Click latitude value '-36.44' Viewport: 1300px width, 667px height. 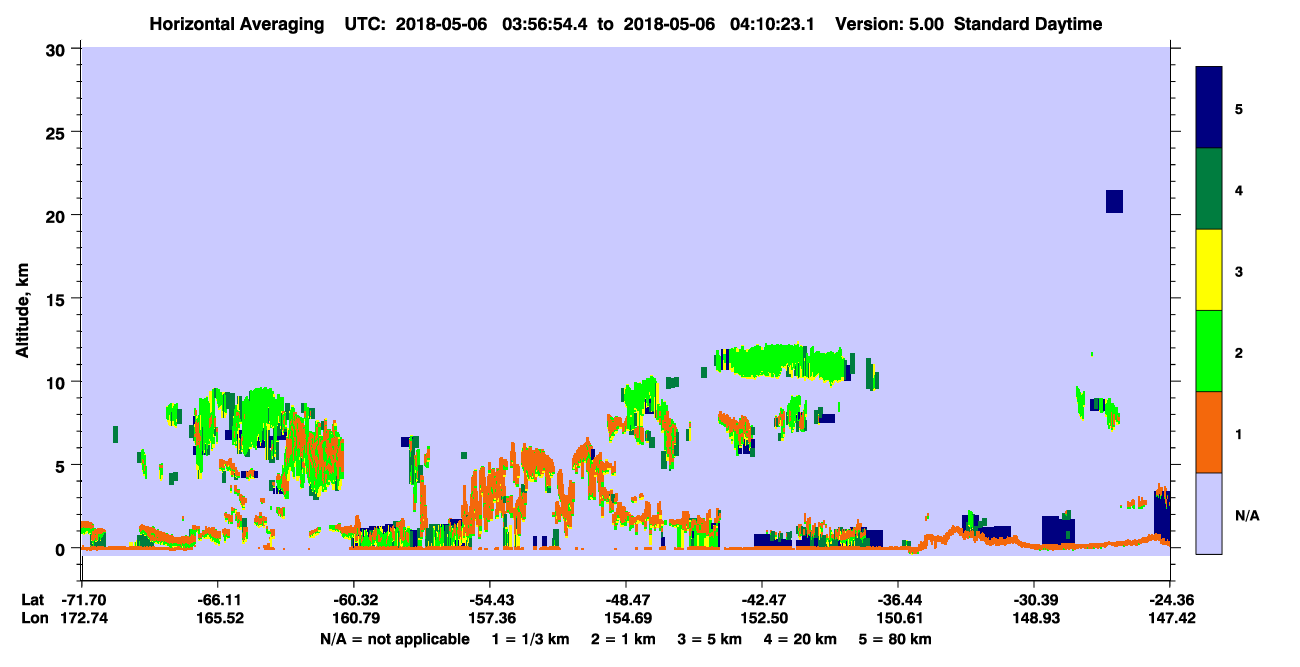coord(897,599)
